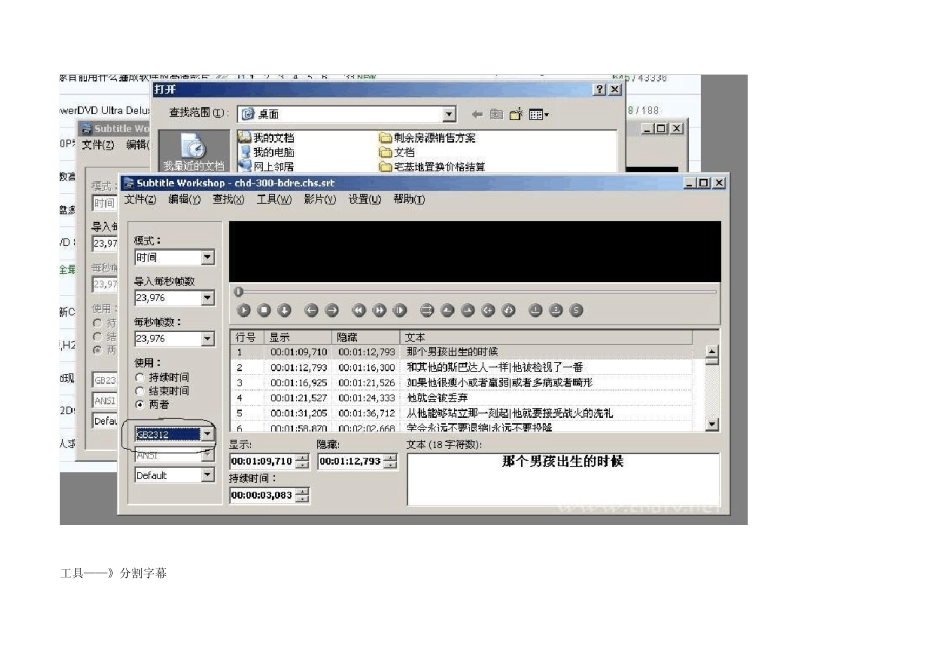Screen dimensions: 950x672
Task: Jump to next subtitle with right-arrow button
Action: (x=332, y=310)
